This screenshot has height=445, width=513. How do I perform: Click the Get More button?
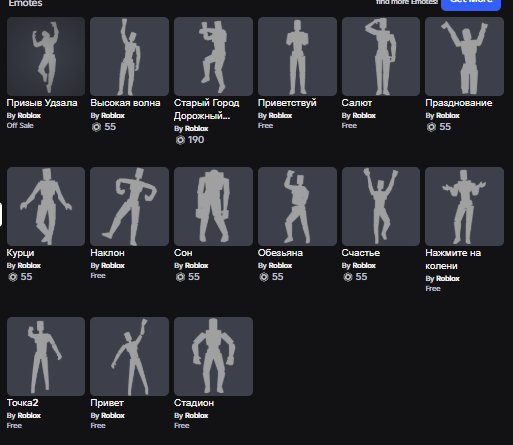pos(471,4)
